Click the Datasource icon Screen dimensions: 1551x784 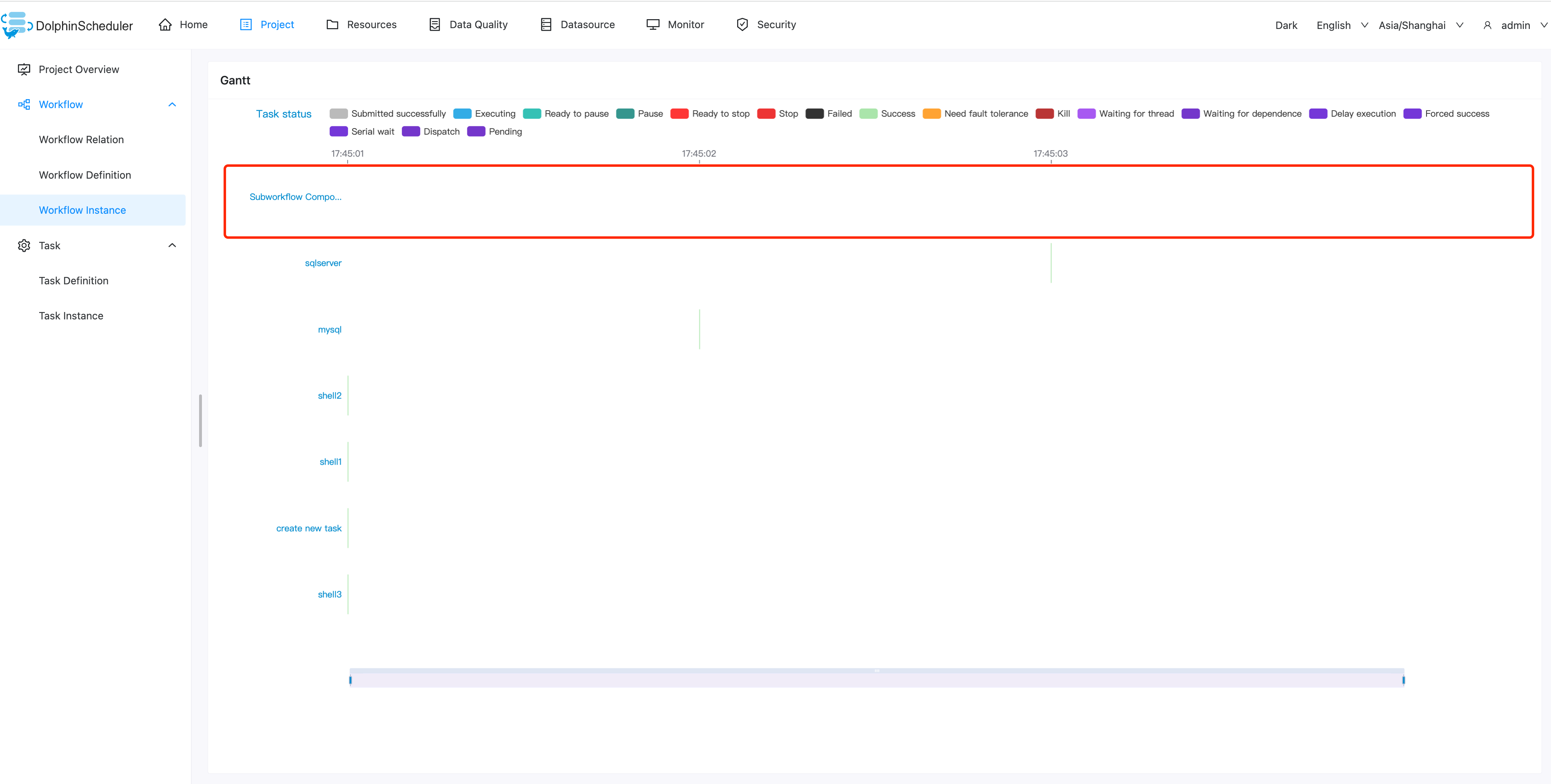coord(546,25)
